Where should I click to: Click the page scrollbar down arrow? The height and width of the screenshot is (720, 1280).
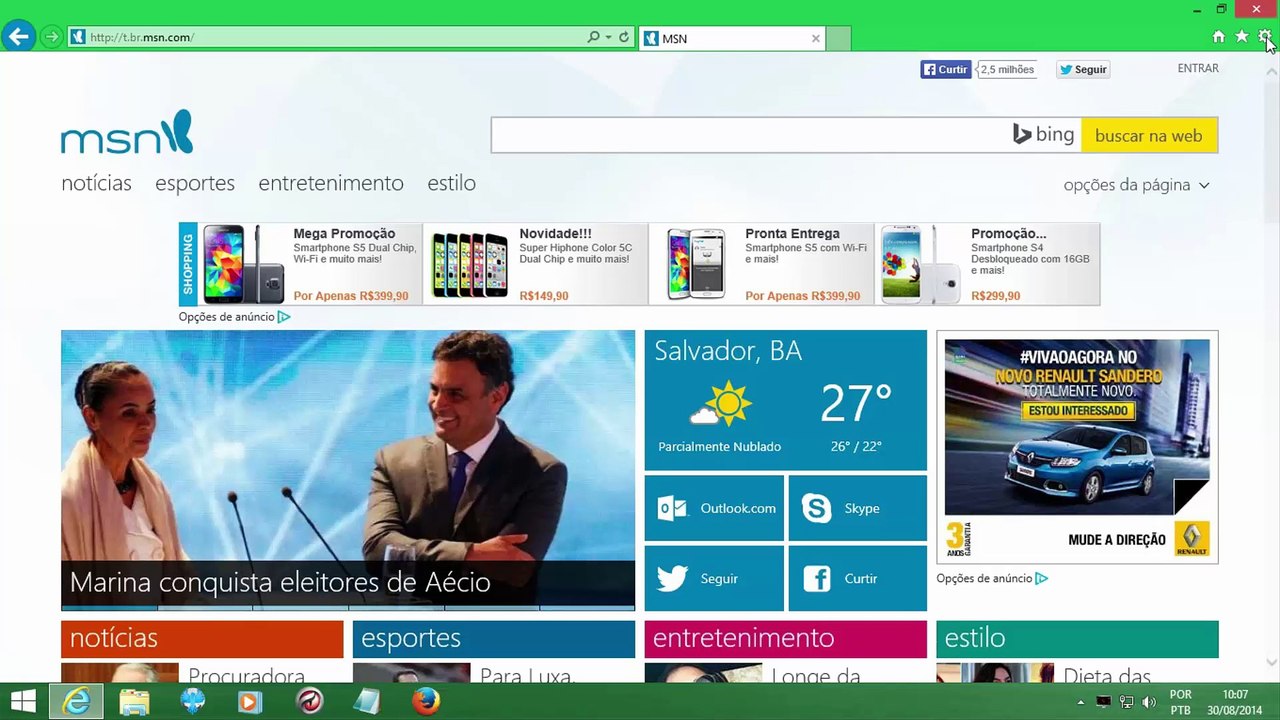[1272, 662]
